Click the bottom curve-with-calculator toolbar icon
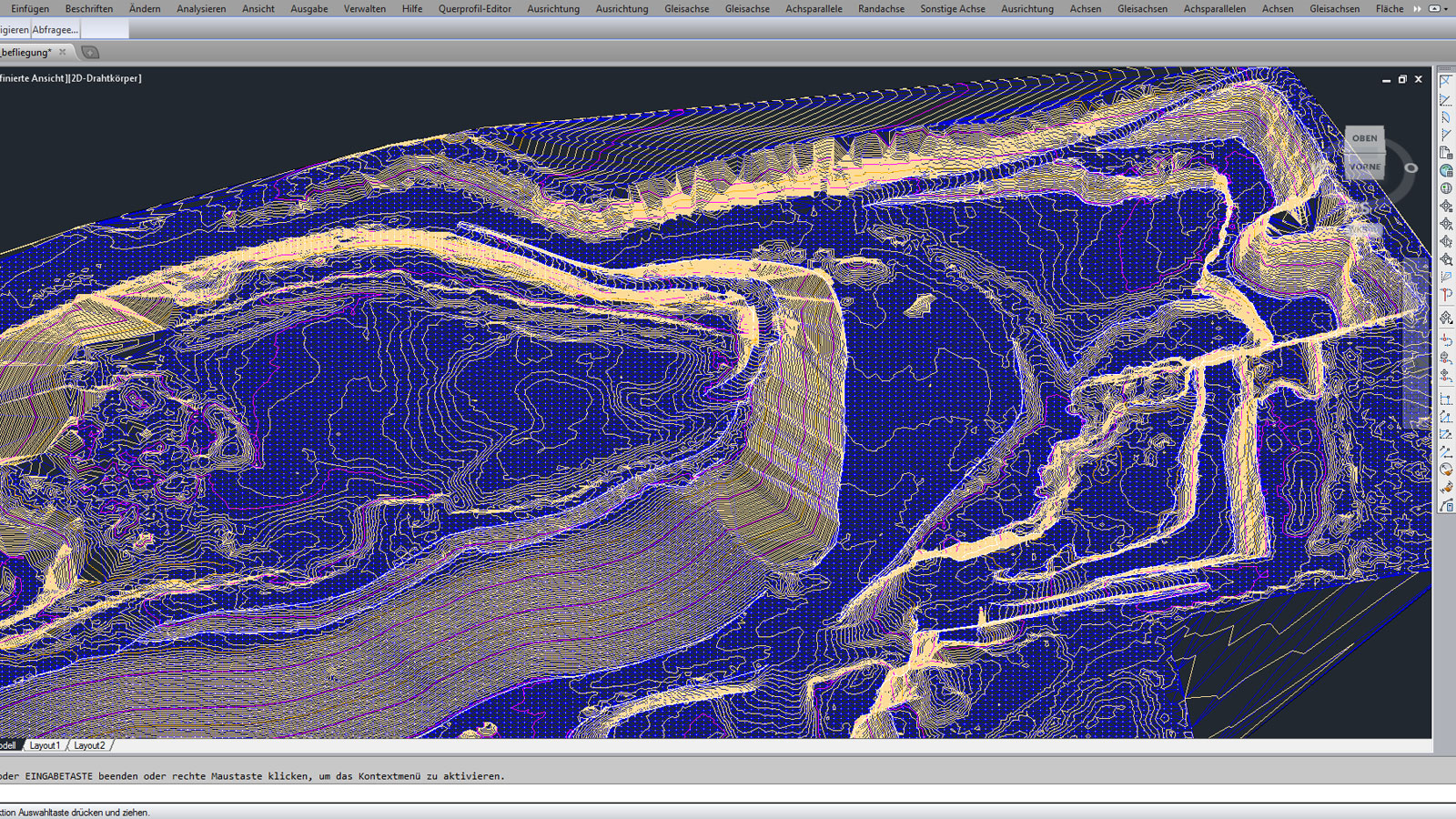The image size is (1456, 819). click(x=1446, y=506)
